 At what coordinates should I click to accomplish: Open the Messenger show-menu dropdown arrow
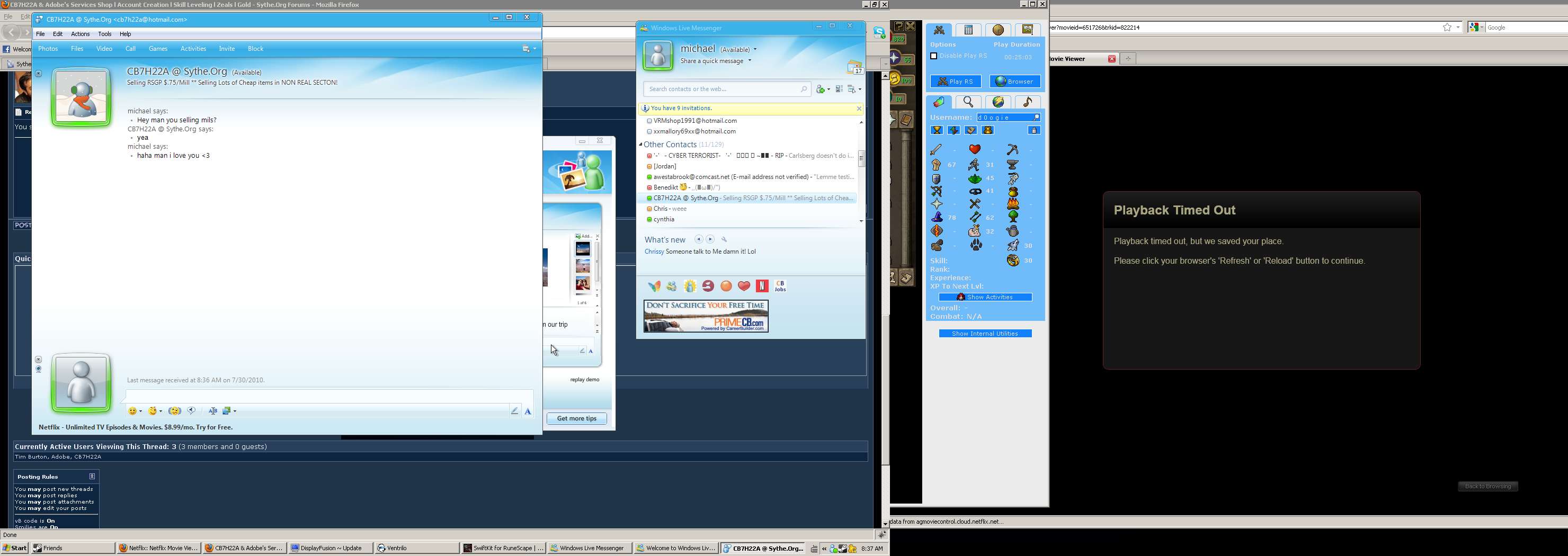click(860, 89)
